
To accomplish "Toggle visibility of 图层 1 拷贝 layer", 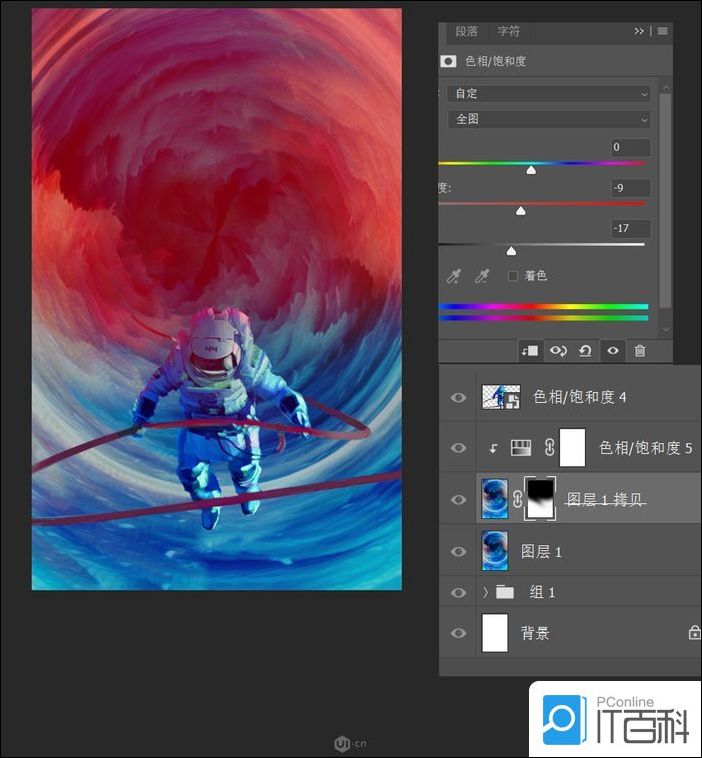I will tap(458, 499).
